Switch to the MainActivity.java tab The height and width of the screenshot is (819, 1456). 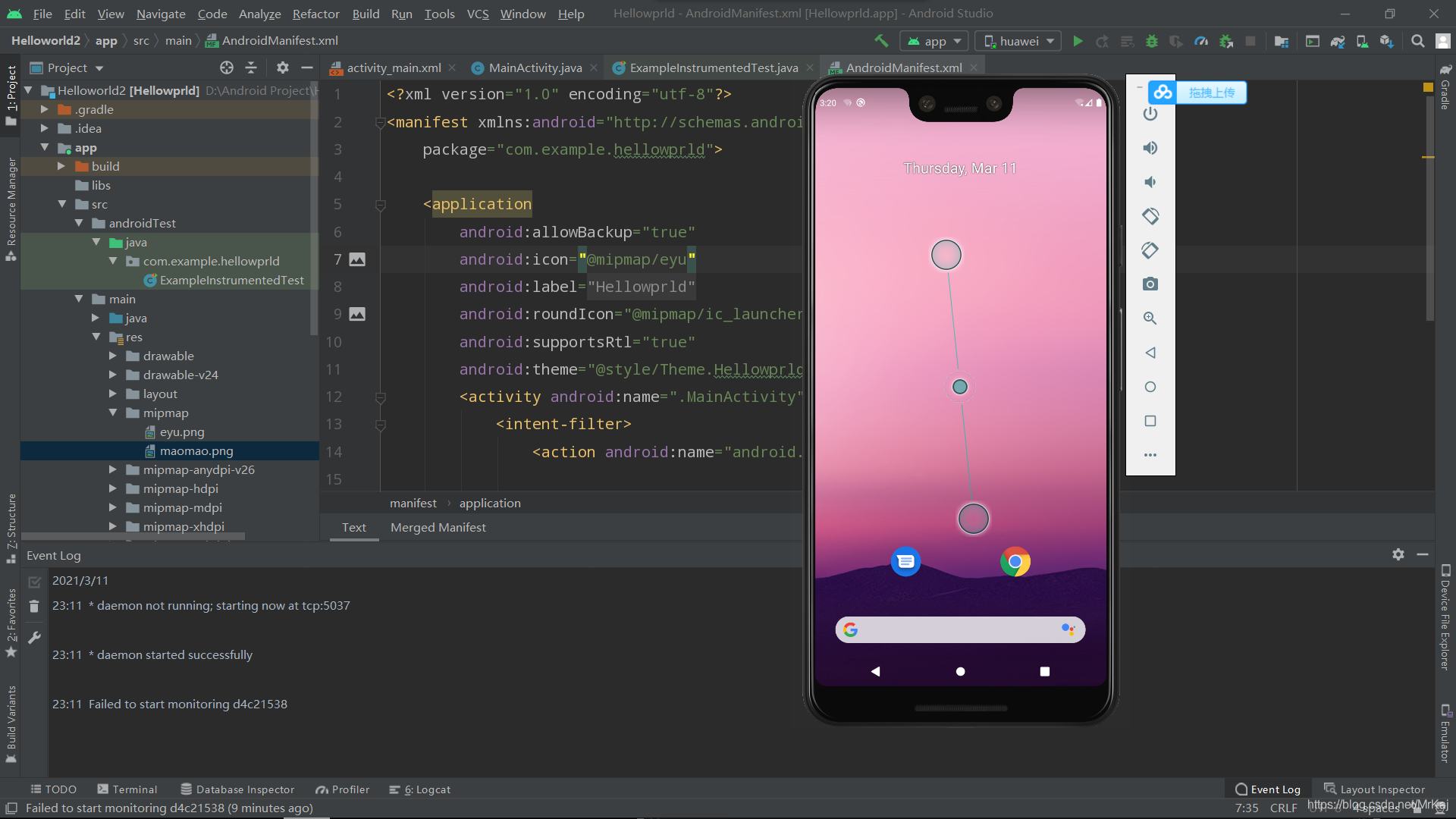(x=535, y=67)
